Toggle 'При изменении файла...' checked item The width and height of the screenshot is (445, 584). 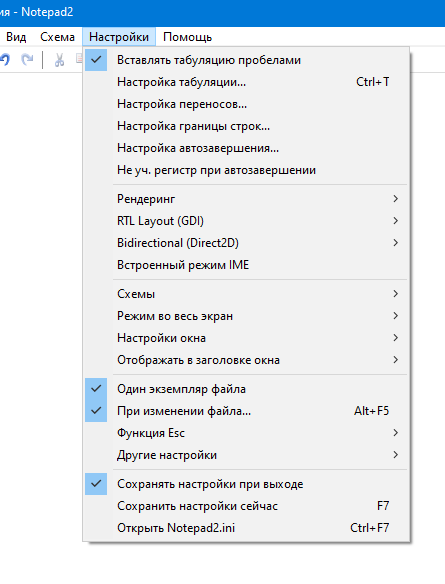pyautogui.click(x=247, y=411)
